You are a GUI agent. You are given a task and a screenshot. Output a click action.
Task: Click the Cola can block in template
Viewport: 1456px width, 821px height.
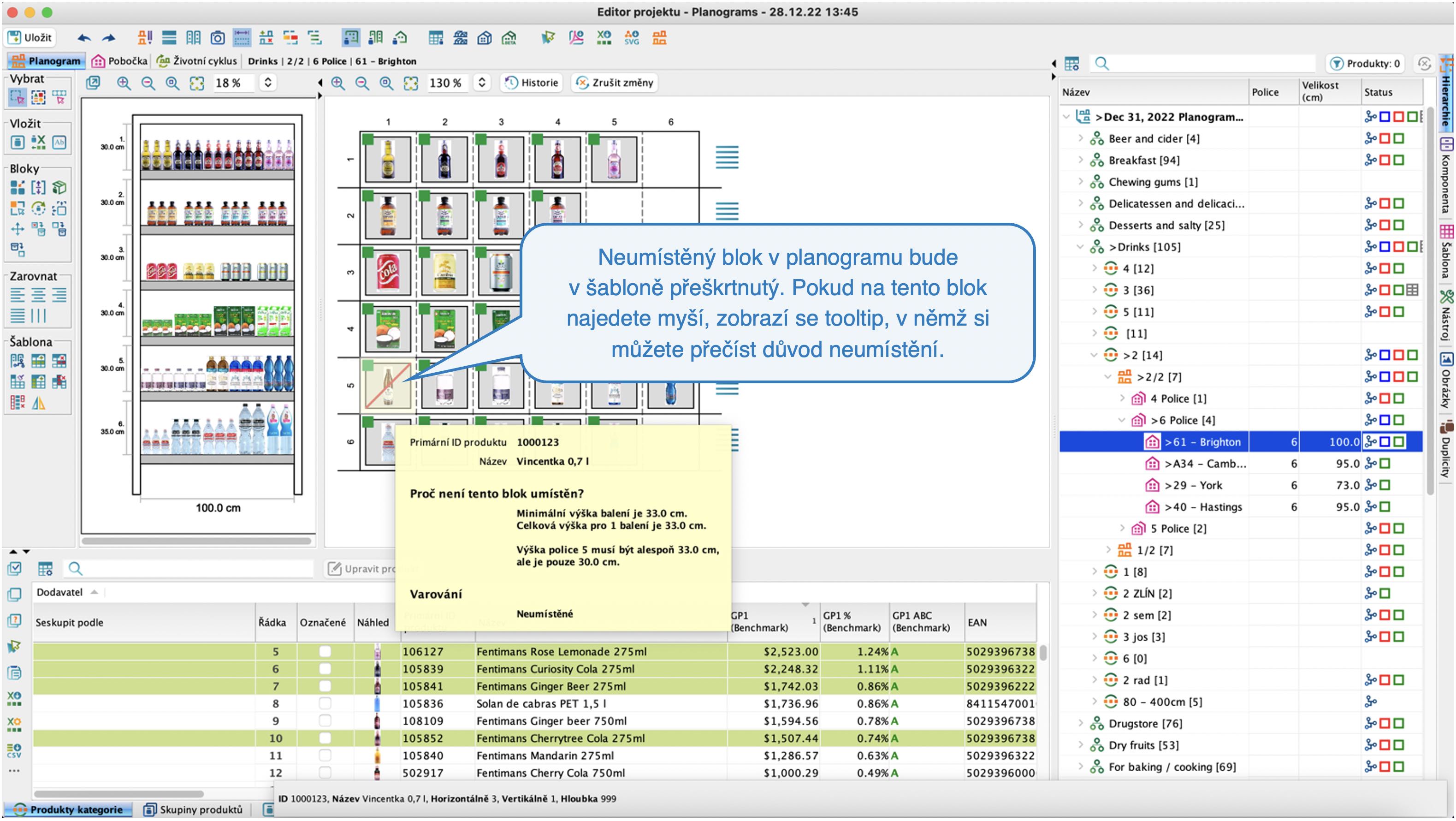tap(388, 273)
